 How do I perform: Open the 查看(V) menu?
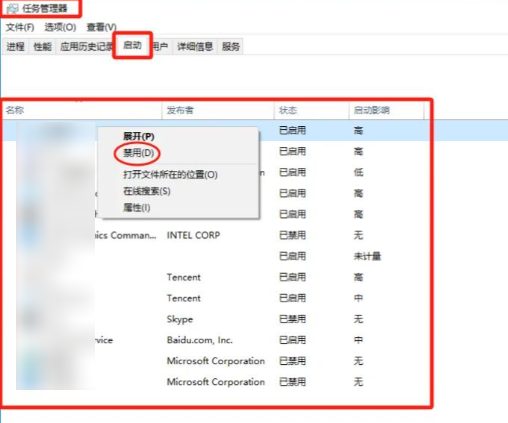coord(101,27)
